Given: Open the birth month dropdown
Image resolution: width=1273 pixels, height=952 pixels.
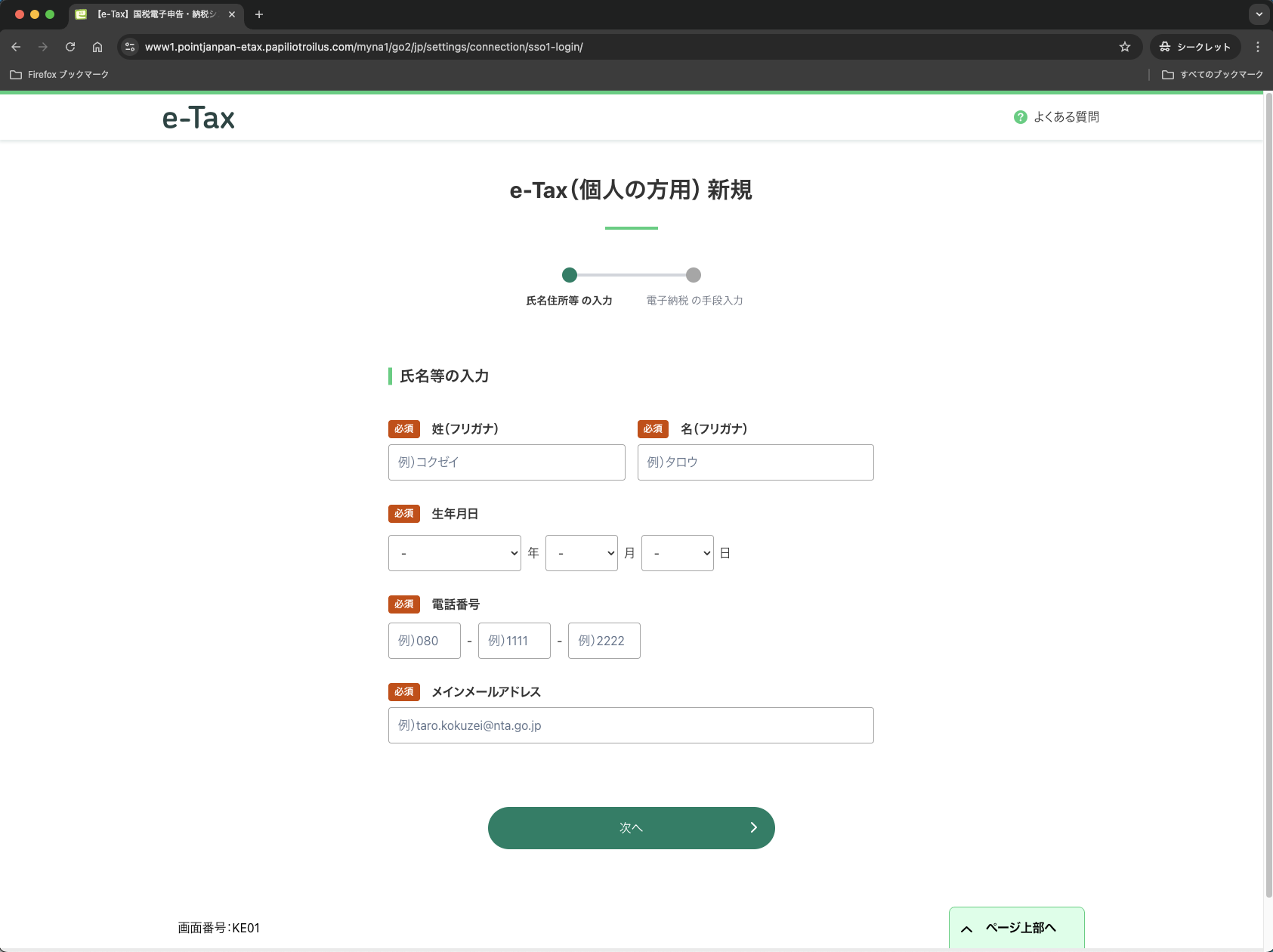Looking at the screenshot, I should click(582, 552).
